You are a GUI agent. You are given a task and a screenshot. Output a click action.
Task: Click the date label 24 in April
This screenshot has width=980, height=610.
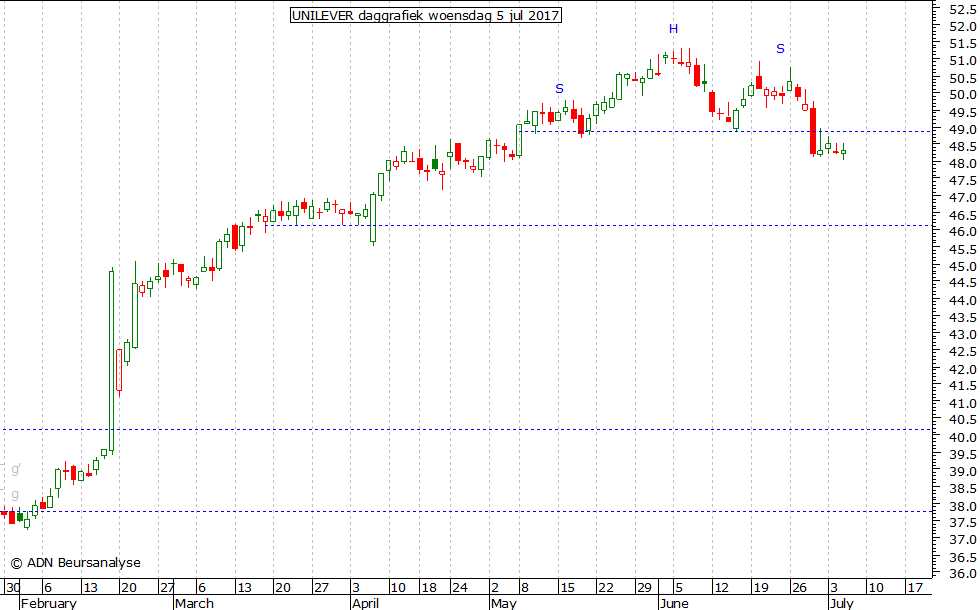(x=460, y=588)
